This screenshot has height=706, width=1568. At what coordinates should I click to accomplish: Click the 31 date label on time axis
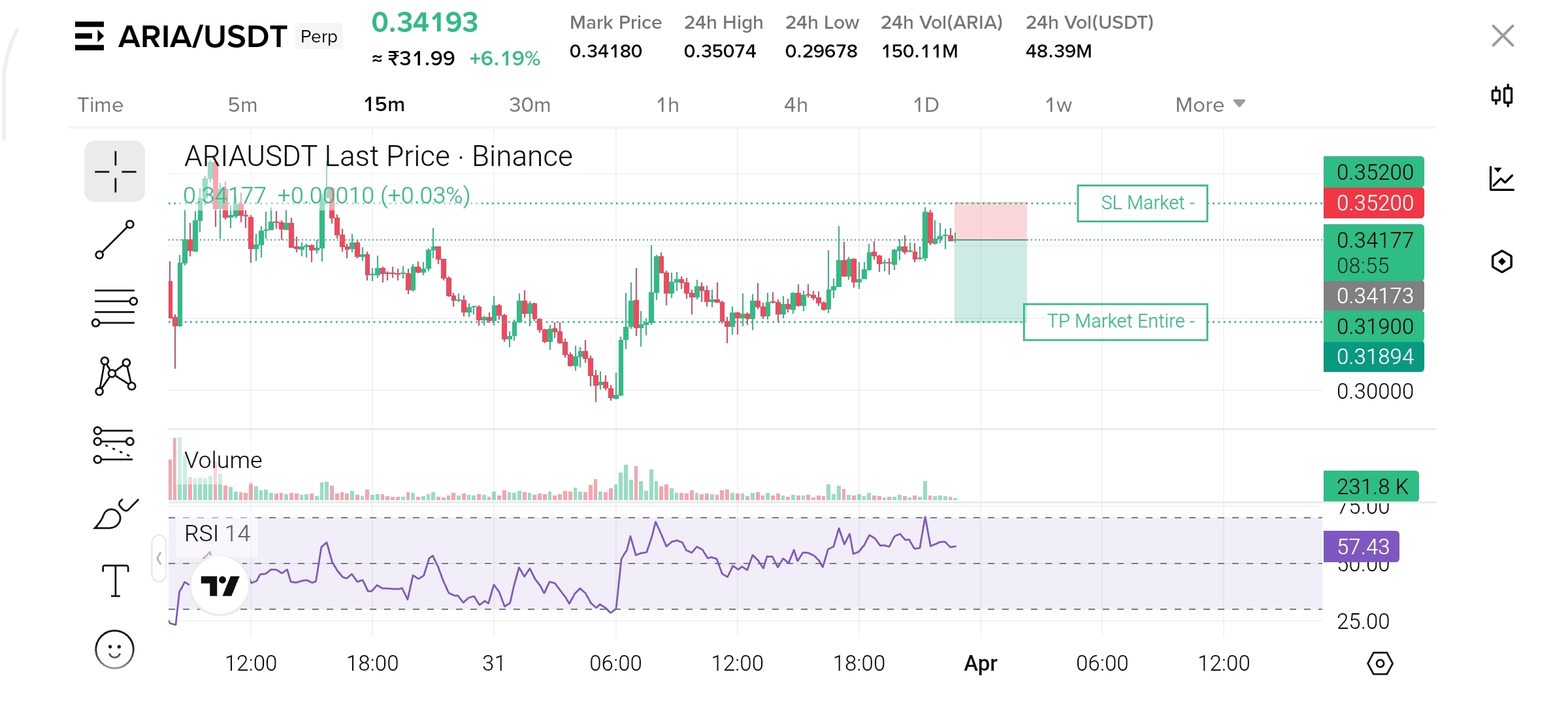click(493, 664)
